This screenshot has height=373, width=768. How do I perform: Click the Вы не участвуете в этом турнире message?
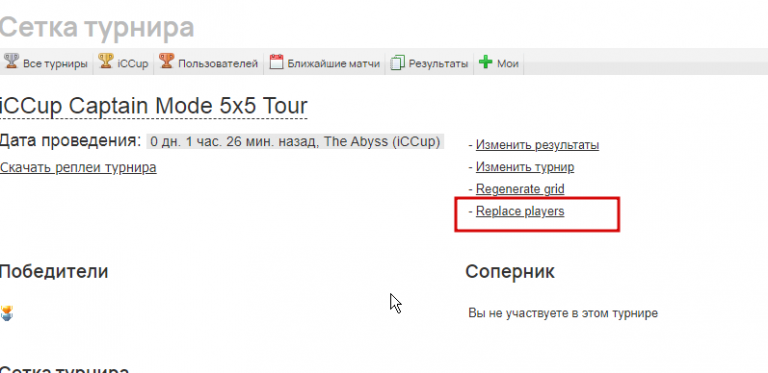click(x=563, y=313)
